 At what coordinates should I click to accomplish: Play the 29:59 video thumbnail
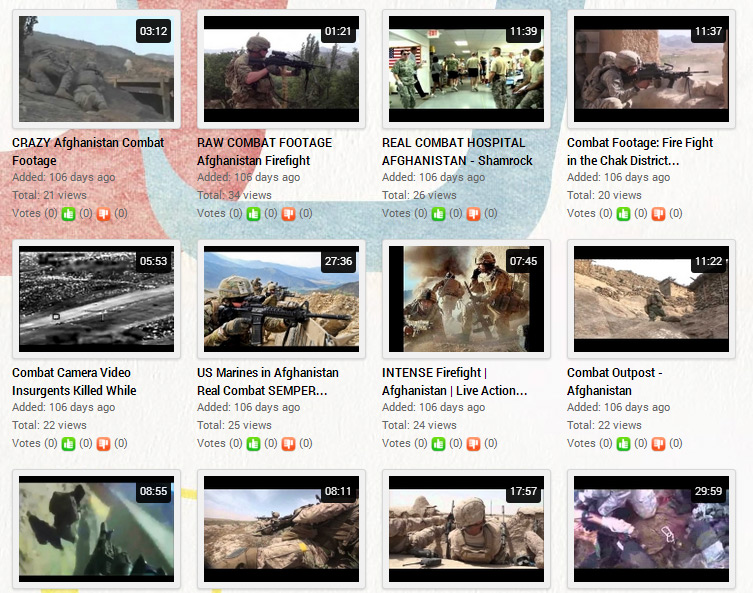651,529
